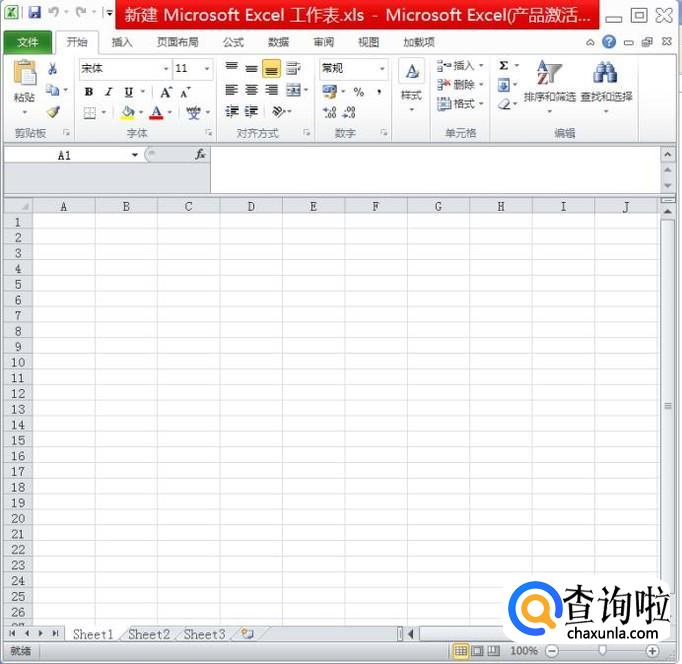
Task: Open Find and Select binoculars
Action: 606,86
